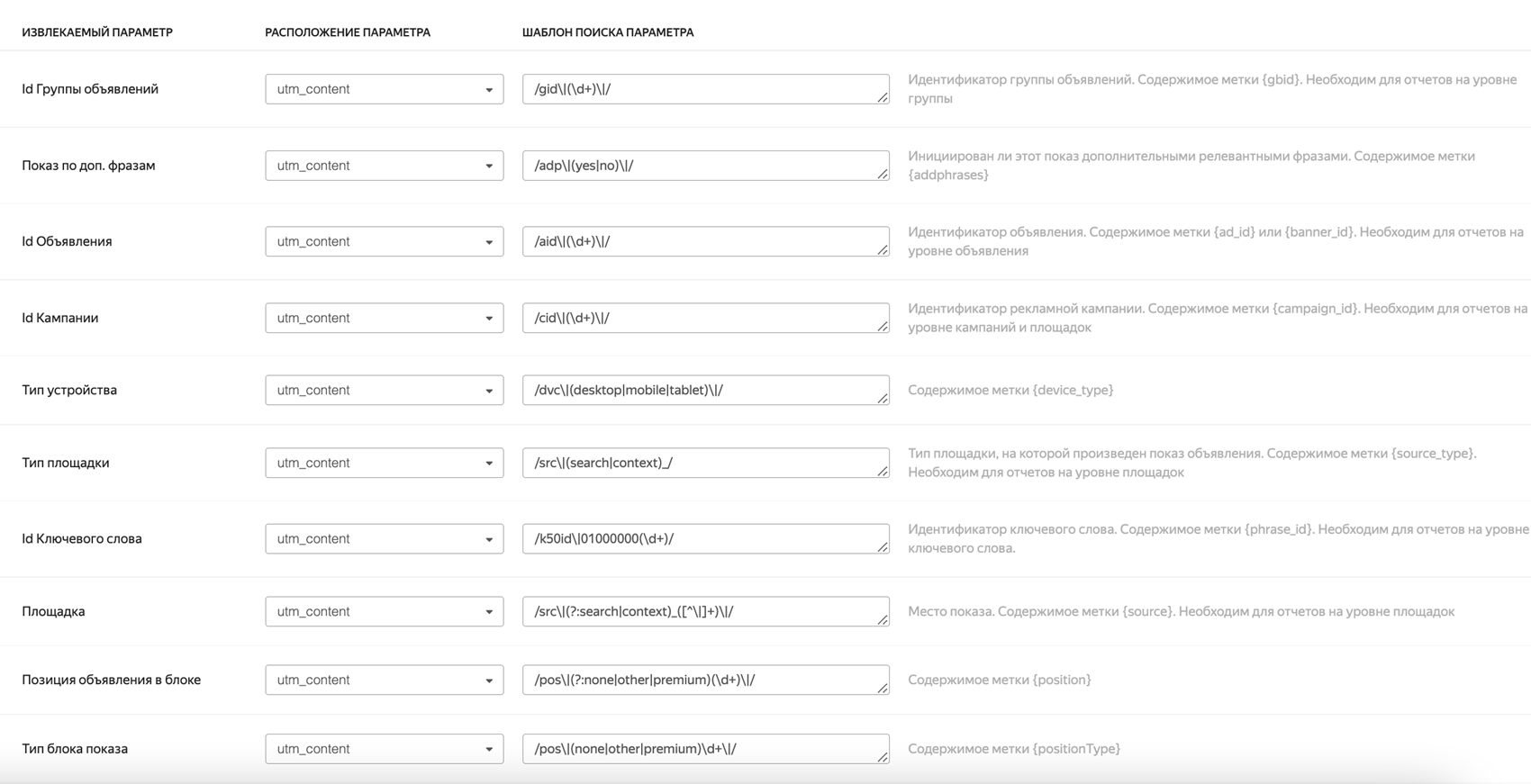Expand the Тип блока показа dropdown

click(385, 749)
